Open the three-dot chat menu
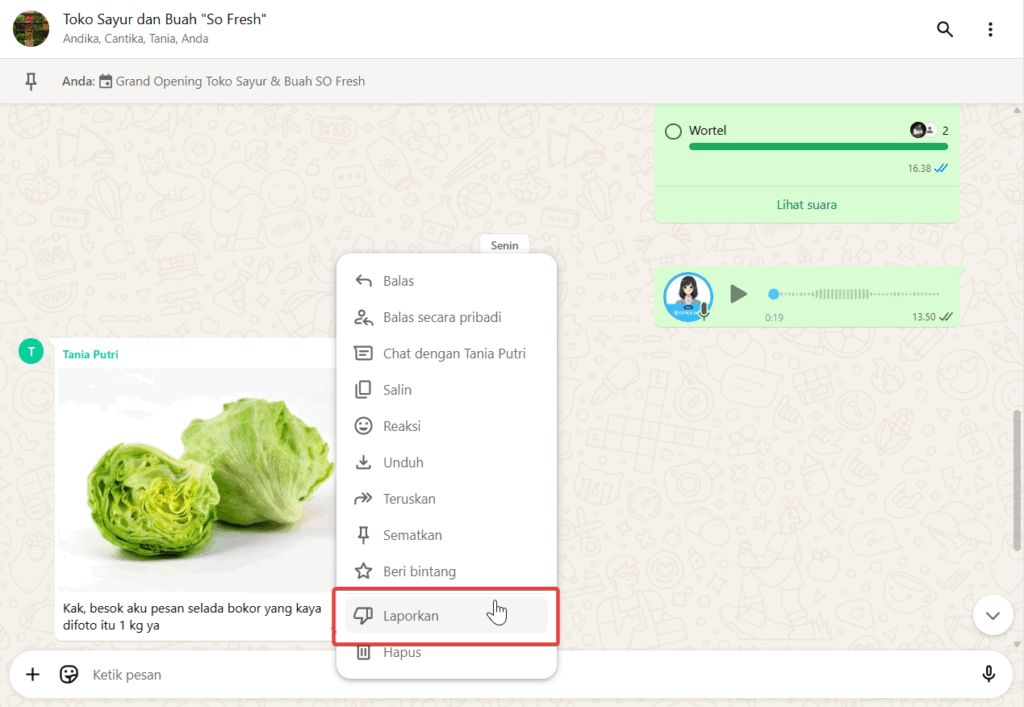1024x707 pixels. pyautogui.click(x=990, y=29)
